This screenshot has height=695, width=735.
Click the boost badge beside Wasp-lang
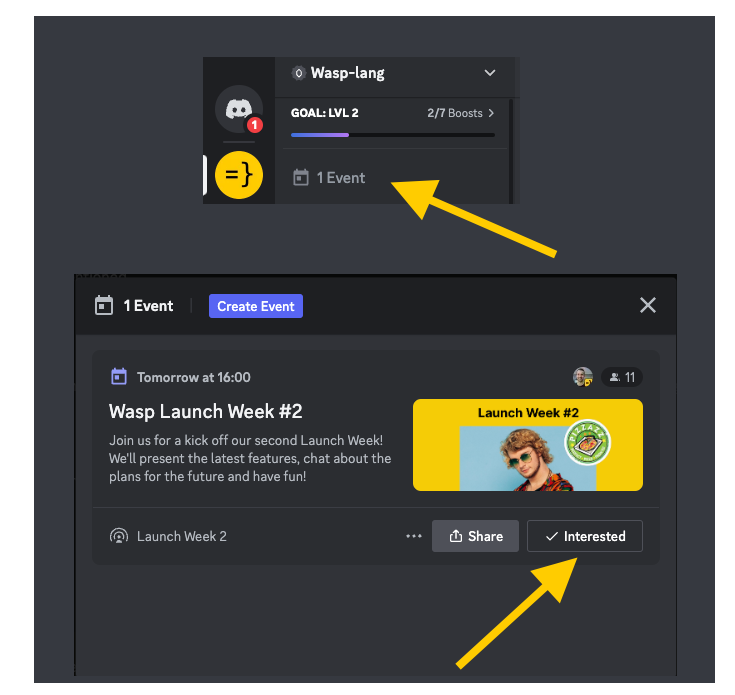click(x=298, y=73)
